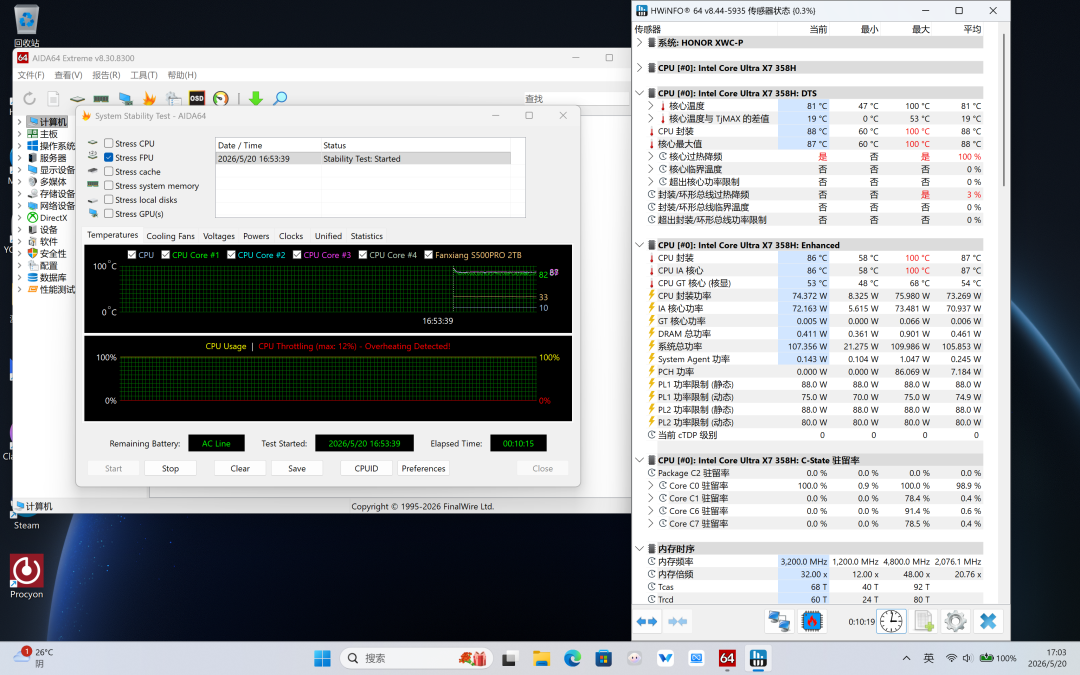Click HWiNFO vertical scrollbar
This screenshot has width=1080, height=675.
pos(1004,110)
